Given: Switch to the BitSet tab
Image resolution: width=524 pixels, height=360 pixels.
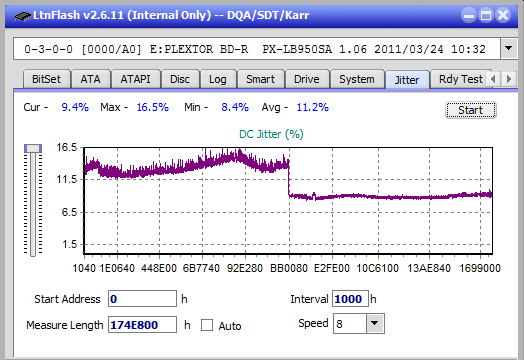Looking at the screenshot, I should 46,79.
